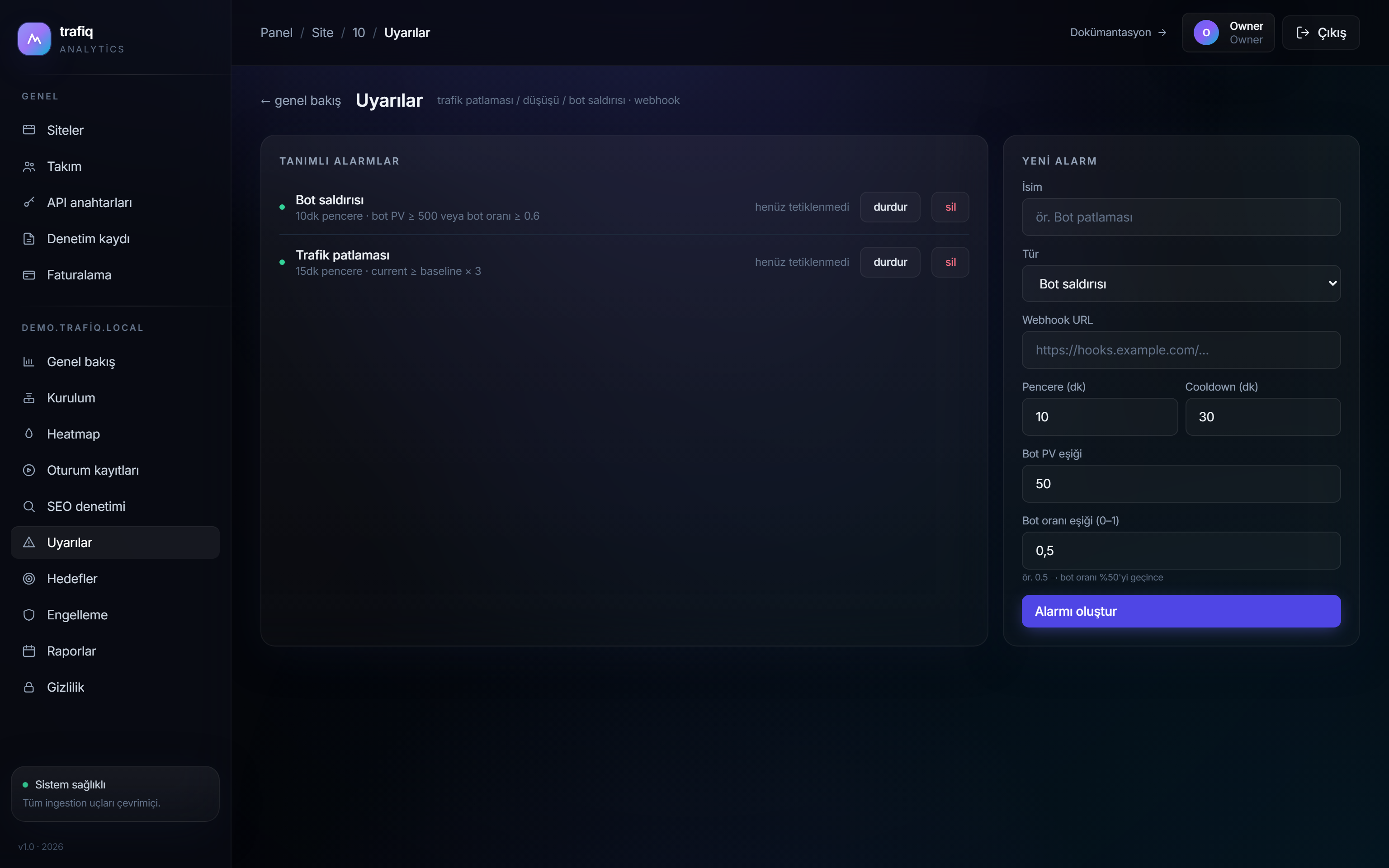This screenshot has width=1389, height=868.
Task: Click the API anahtarları key icon
Action: point(28,202)
